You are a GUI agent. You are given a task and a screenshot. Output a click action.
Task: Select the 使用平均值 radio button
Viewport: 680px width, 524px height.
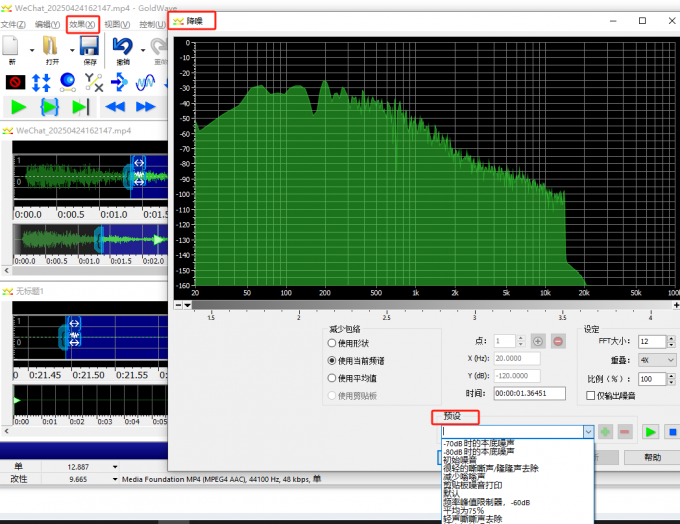pos(332,378)
